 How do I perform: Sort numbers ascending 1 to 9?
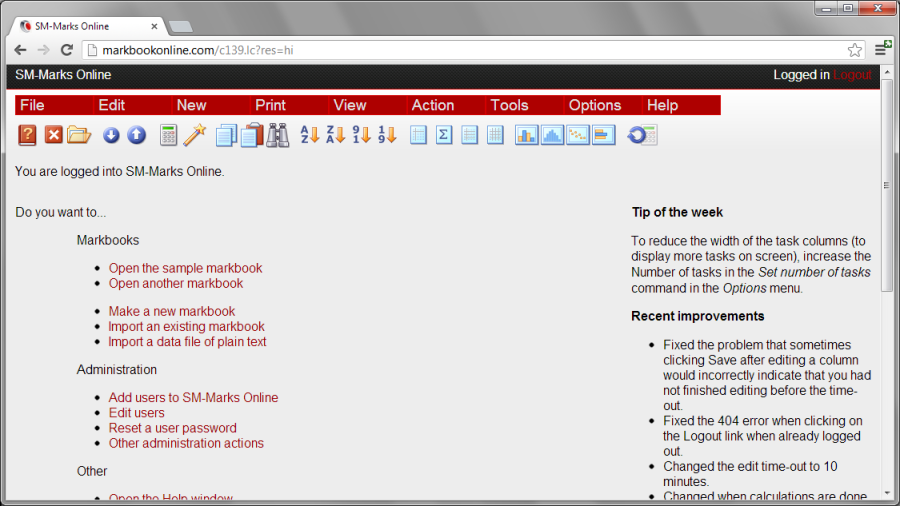click(x=387, y=135)
